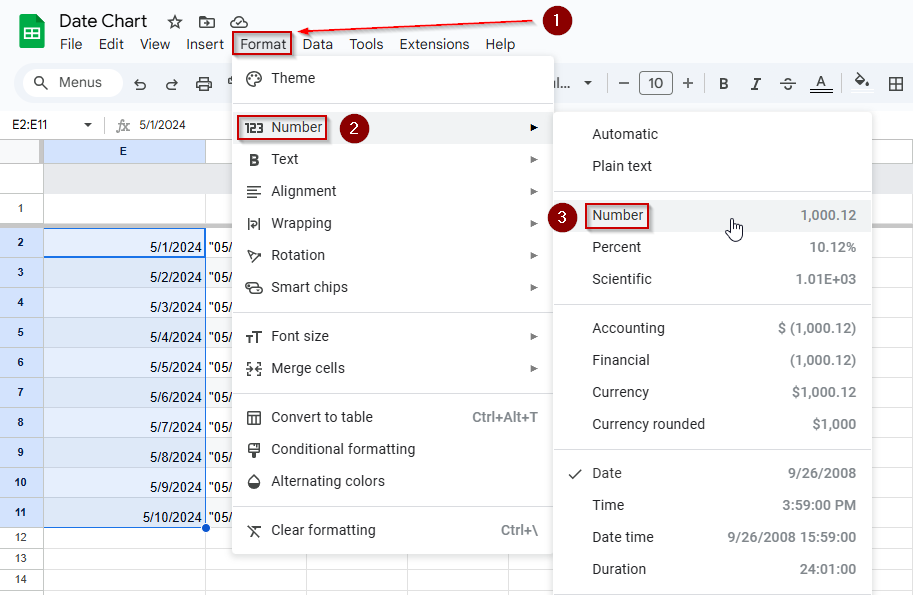Click the move to folder icon
The height and width of the screenshot is (595, 913).
point(207,22)
